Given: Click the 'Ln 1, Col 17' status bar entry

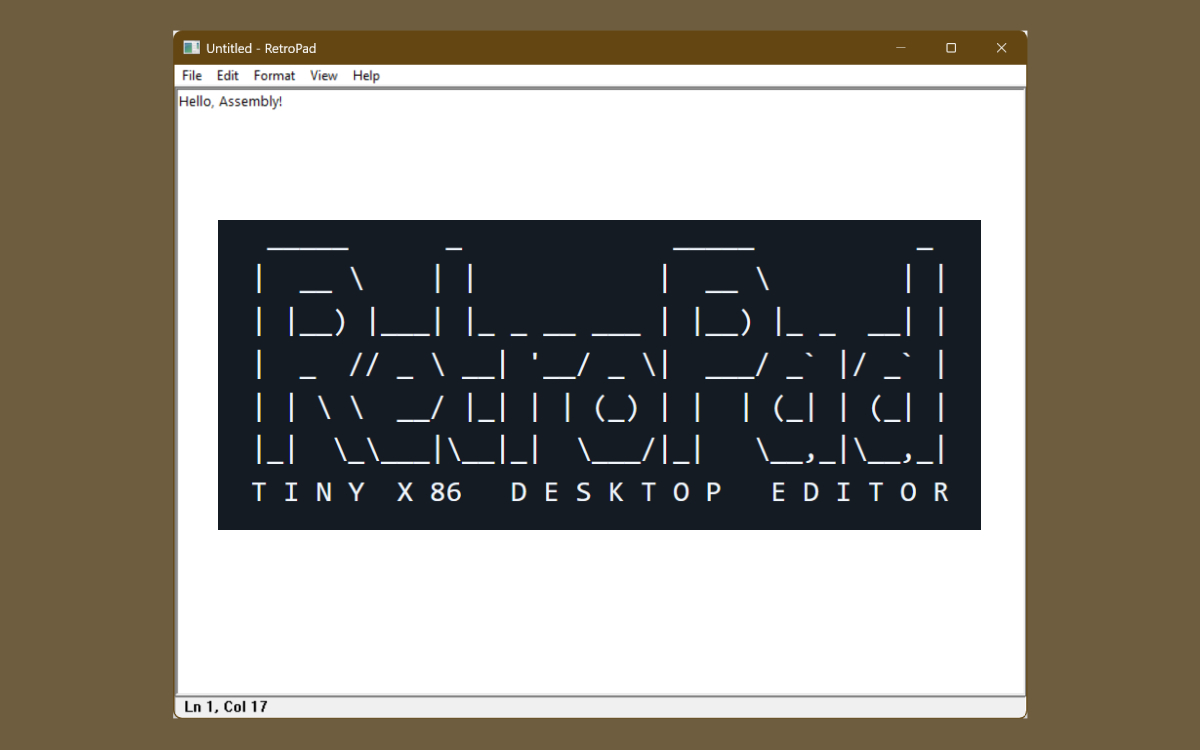Looking at the screenshot, I should click(226, 707).
